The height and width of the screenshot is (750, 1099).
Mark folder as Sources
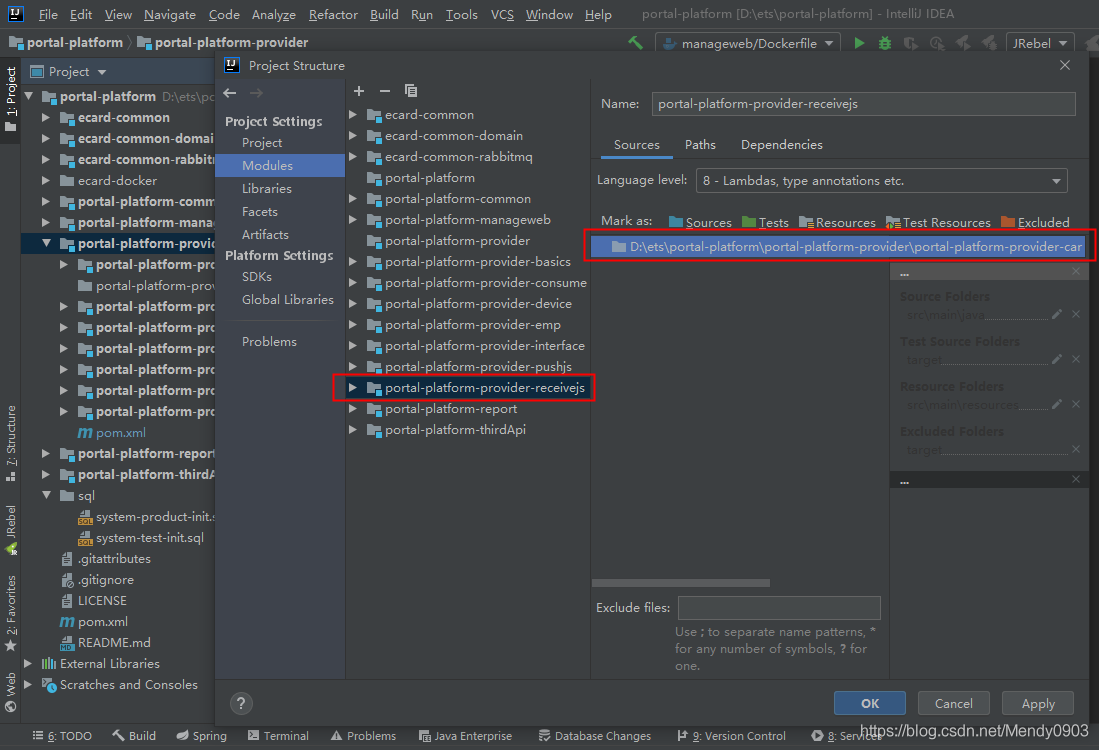click(700, 223)
